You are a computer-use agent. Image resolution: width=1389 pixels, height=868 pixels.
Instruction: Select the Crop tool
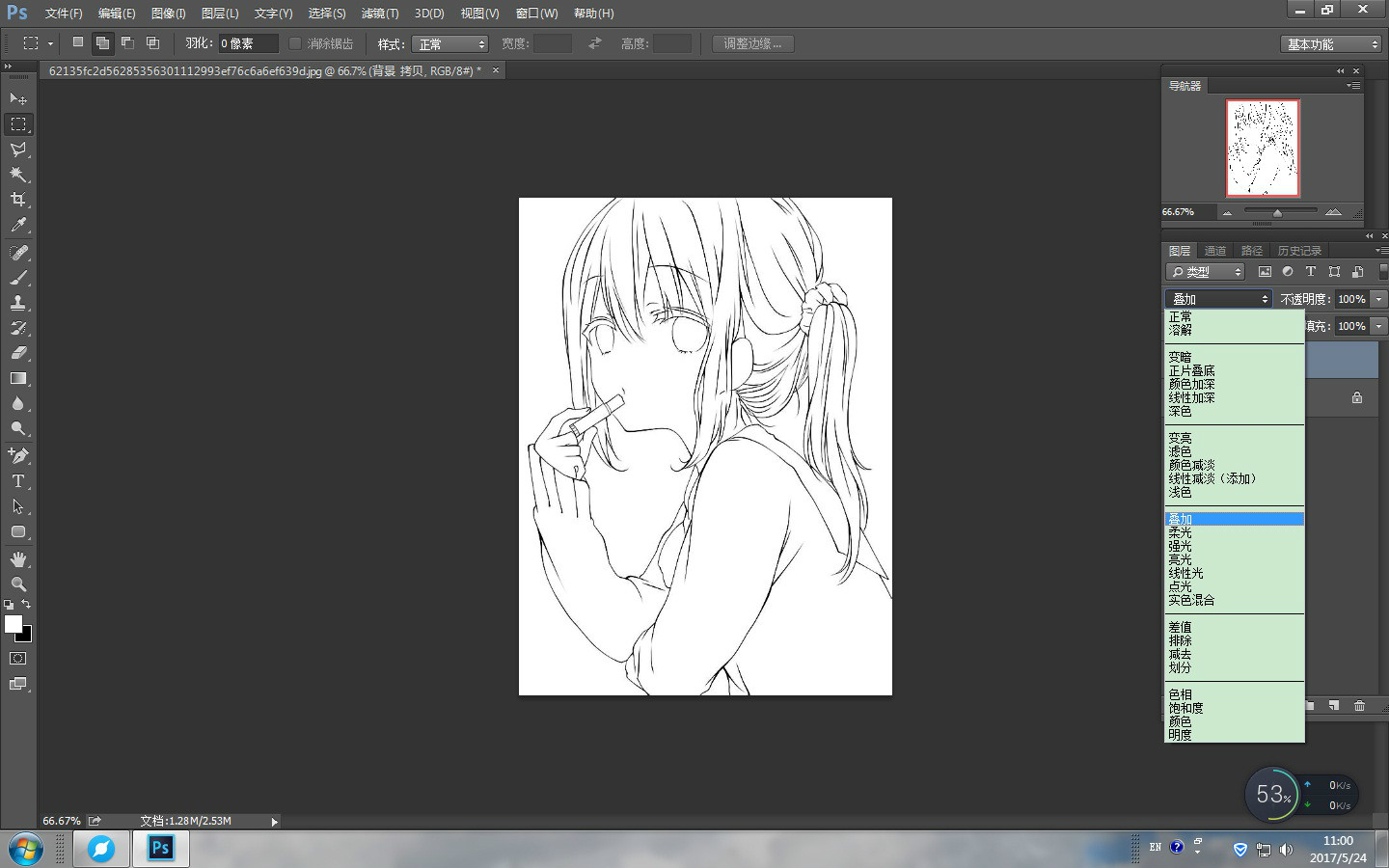(x=18, y=200)
